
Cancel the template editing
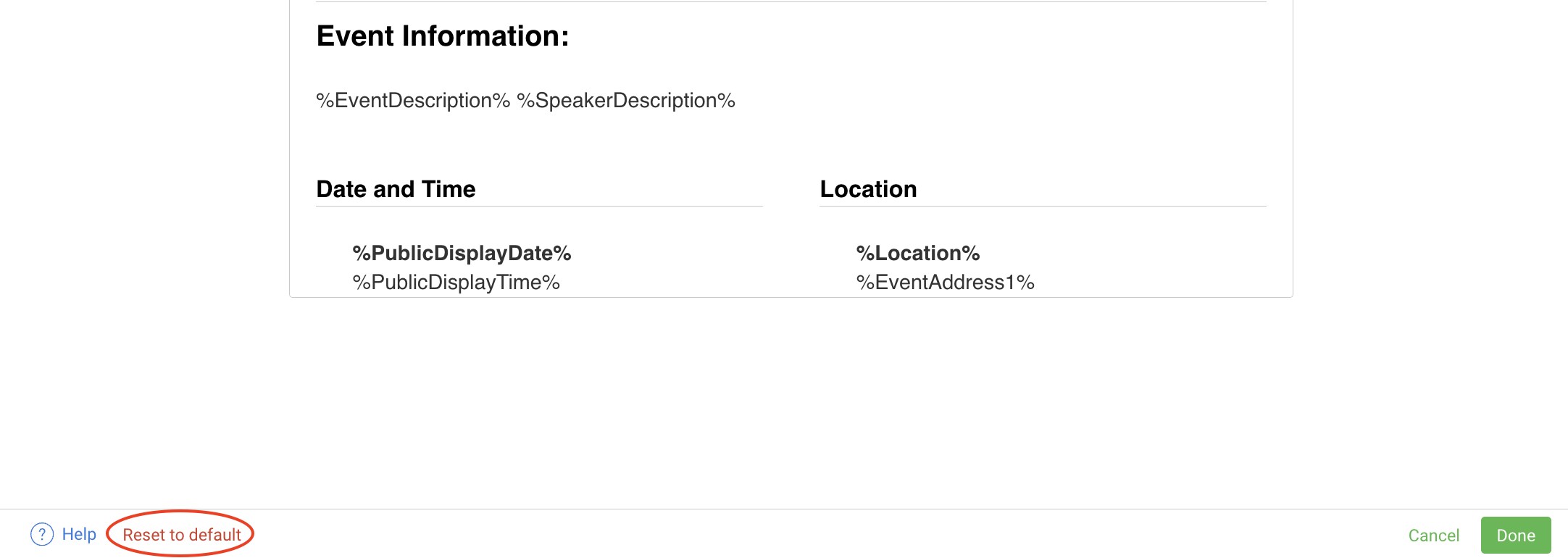point(1433,536)
